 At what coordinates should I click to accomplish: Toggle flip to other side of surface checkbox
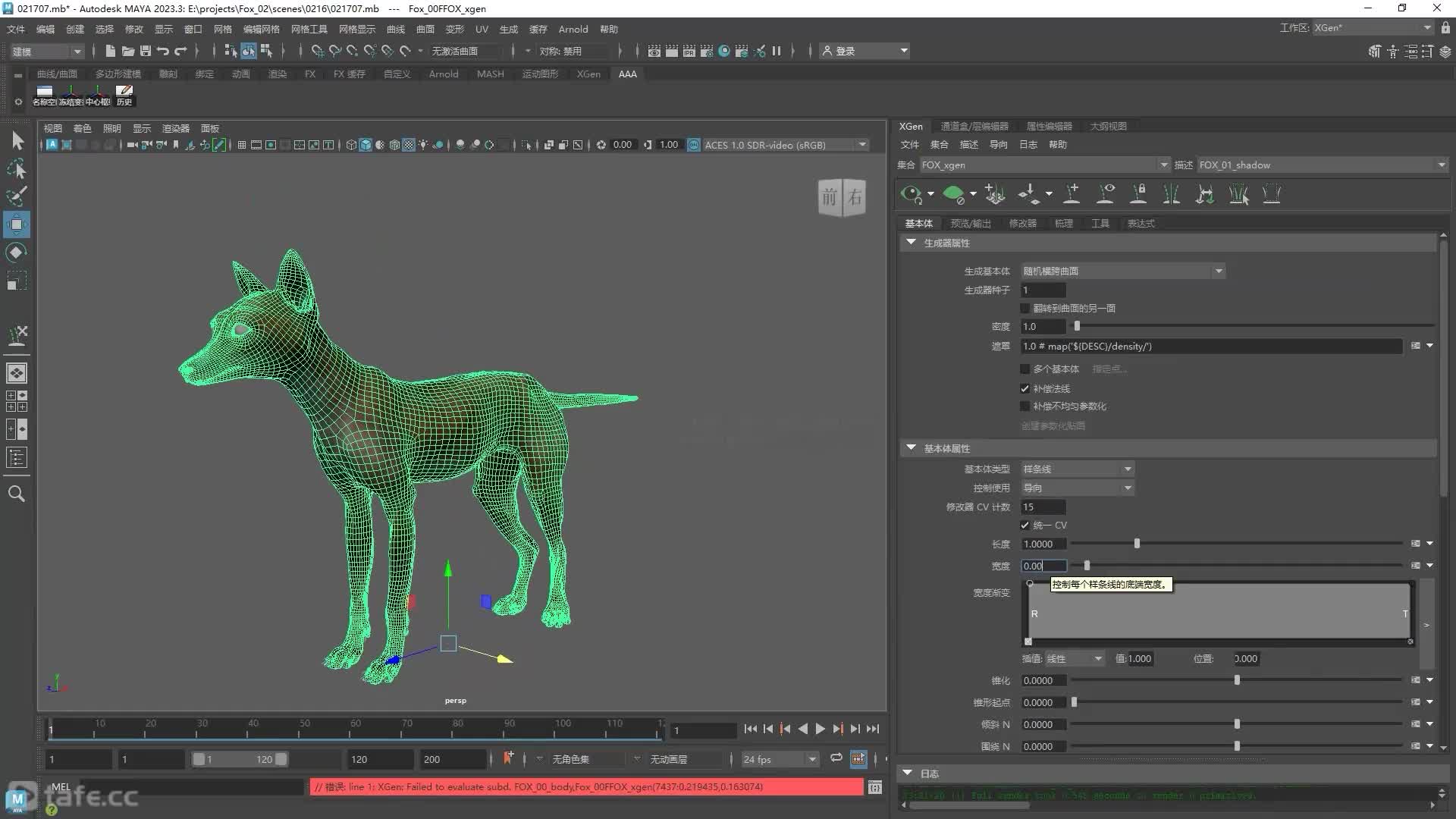click(x=1025, y=308)
